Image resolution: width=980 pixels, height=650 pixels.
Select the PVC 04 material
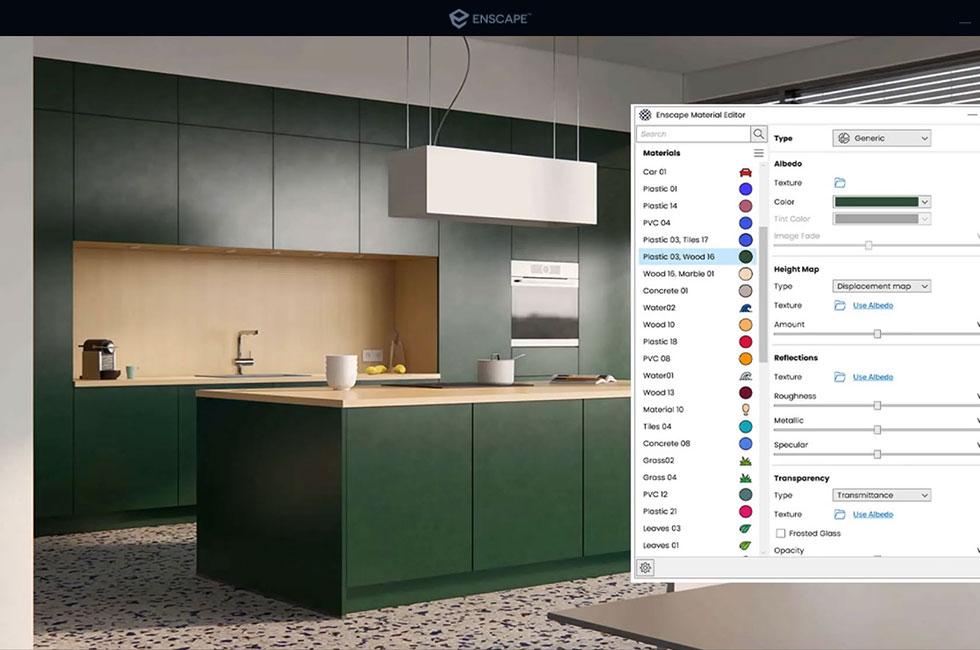[x=697, y=222]
